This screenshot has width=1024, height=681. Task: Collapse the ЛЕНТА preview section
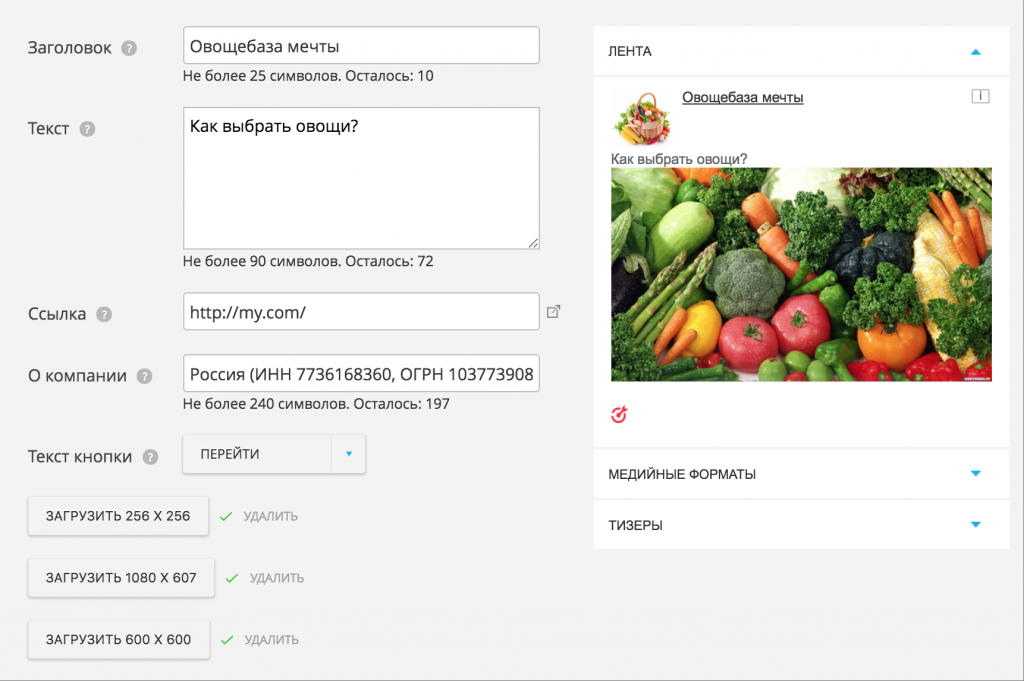coord(976,51)
